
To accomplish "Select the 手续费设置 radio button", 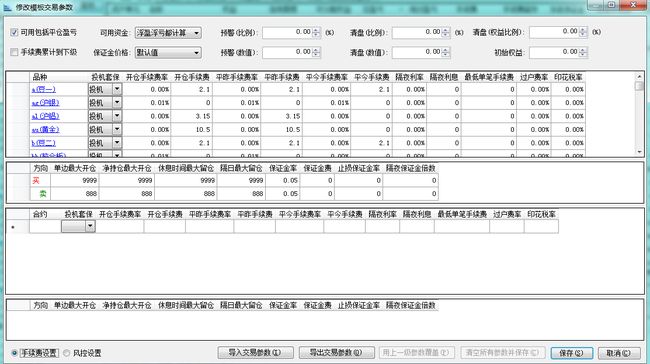I will tap(15, 353).
